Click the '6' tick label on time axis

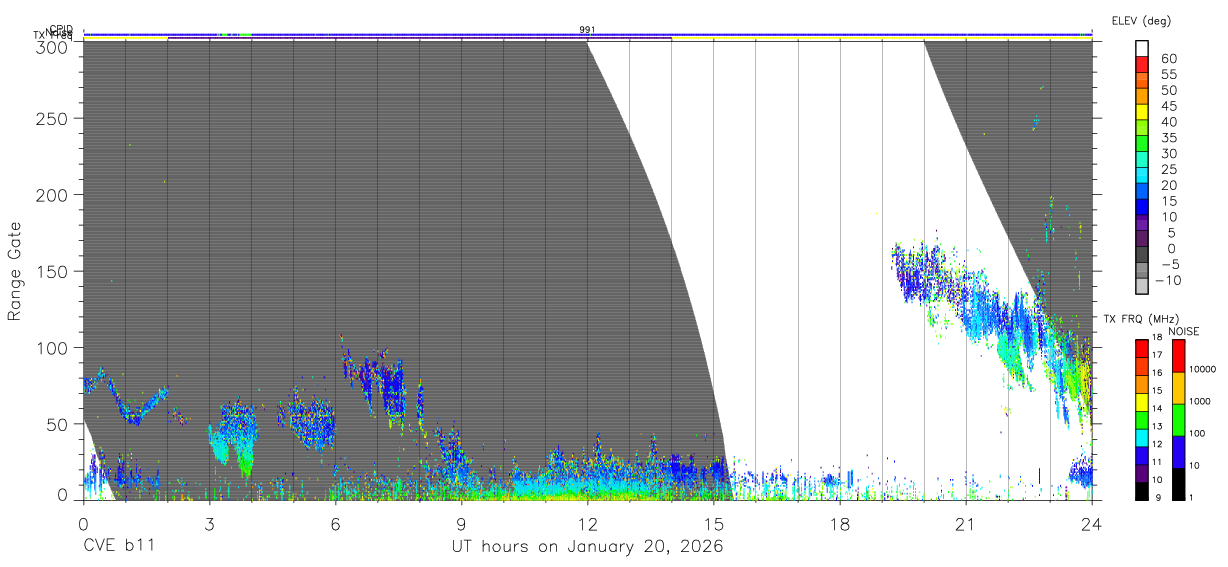[335, 523]
